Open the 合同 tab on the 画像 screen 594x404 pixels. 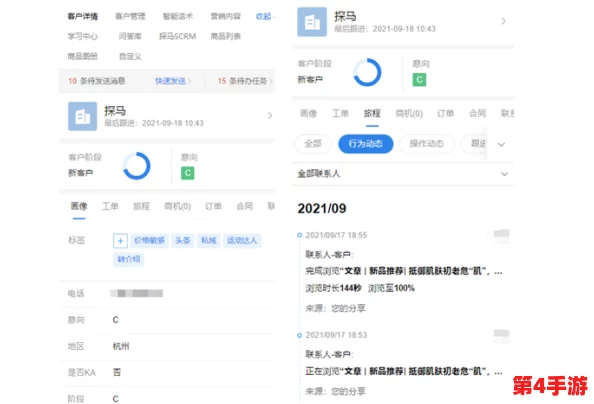click(245, 206)
